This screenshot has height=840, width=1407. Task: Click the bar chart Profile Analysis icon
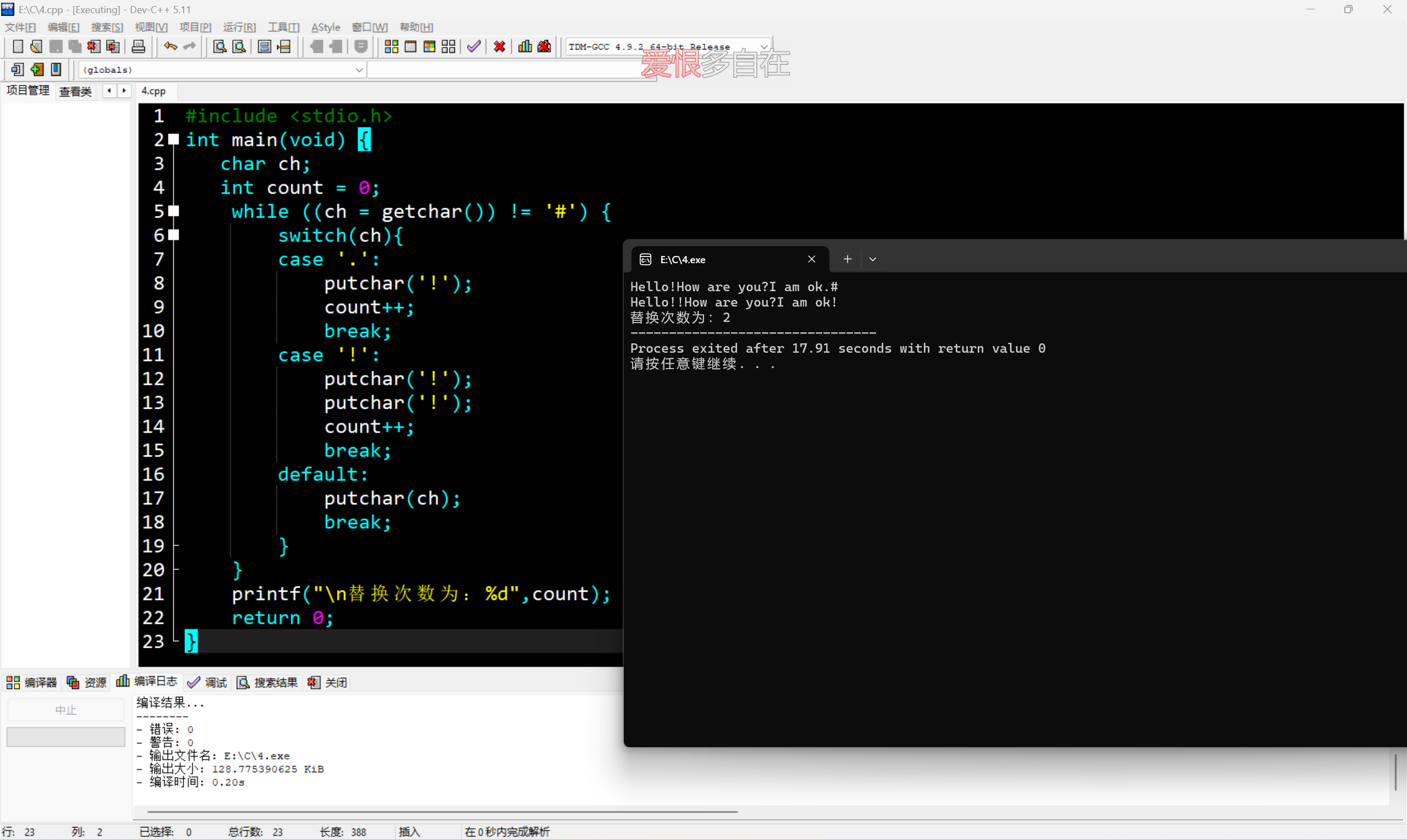tap(525, 47)
